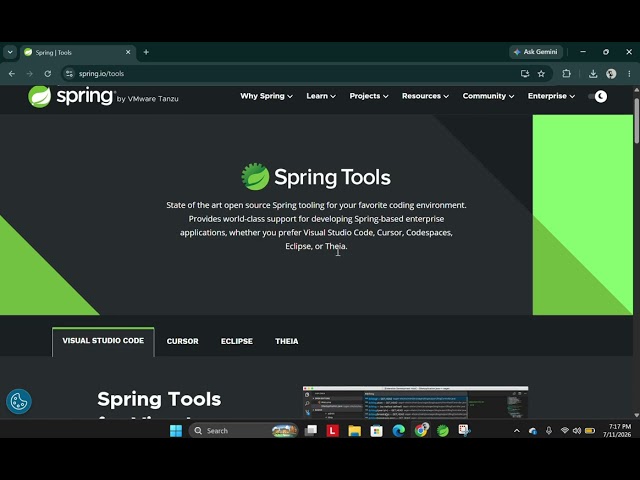Screen dimensions: 640x480
Task: Click the taskbar Search box
Action: click(243, 431)
